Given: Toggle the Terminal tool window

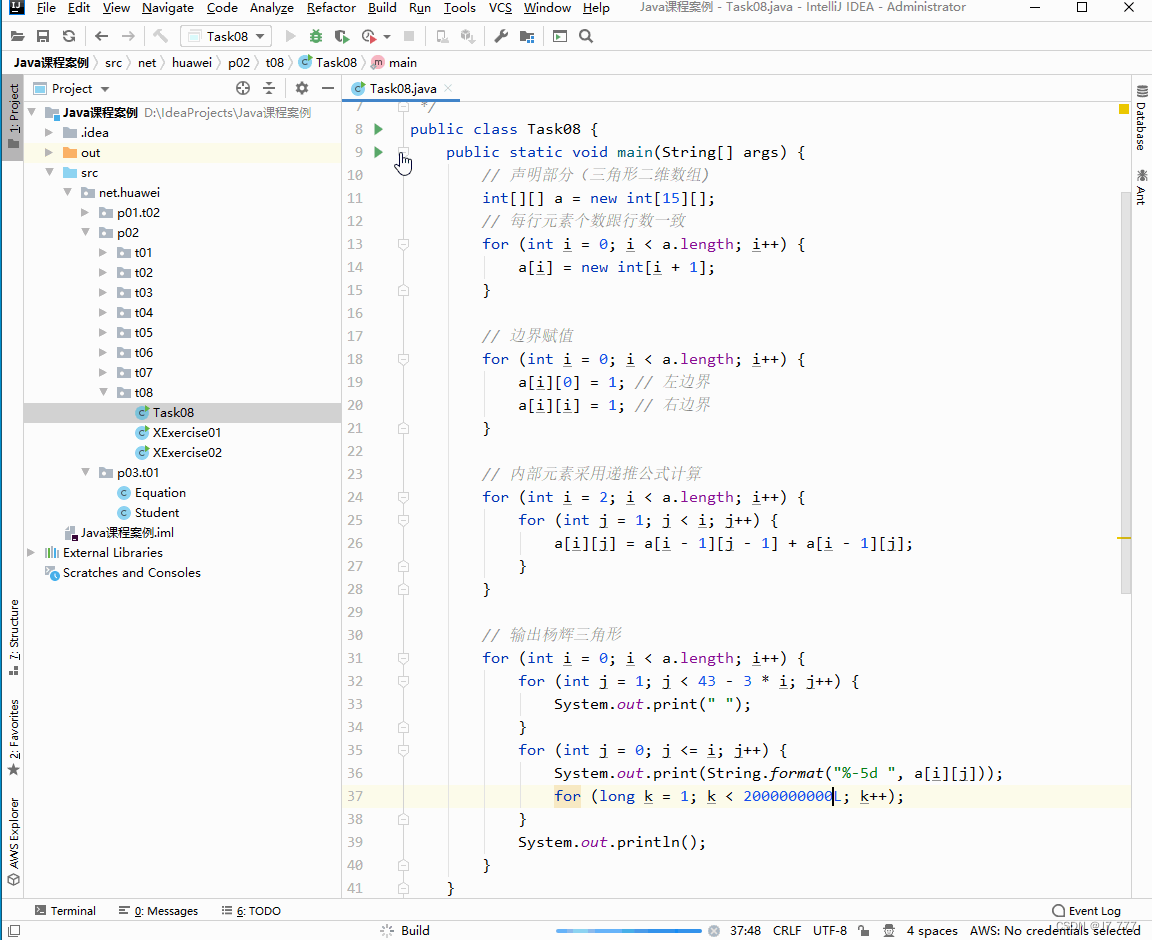Looking at the screenshot, I should tap(65, 911).
